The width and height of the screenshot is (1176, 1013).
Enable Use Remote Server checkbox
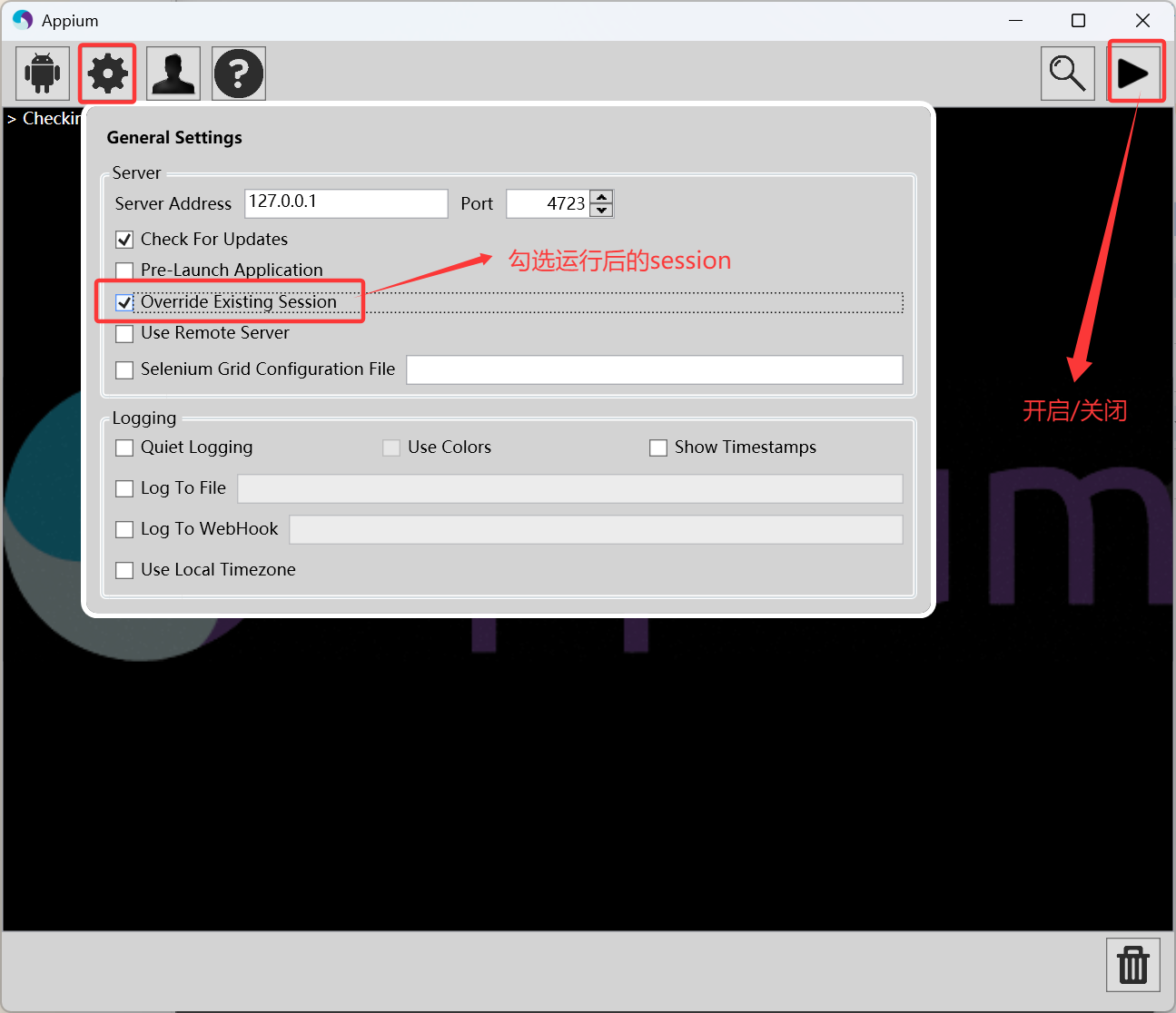point(125,333)
